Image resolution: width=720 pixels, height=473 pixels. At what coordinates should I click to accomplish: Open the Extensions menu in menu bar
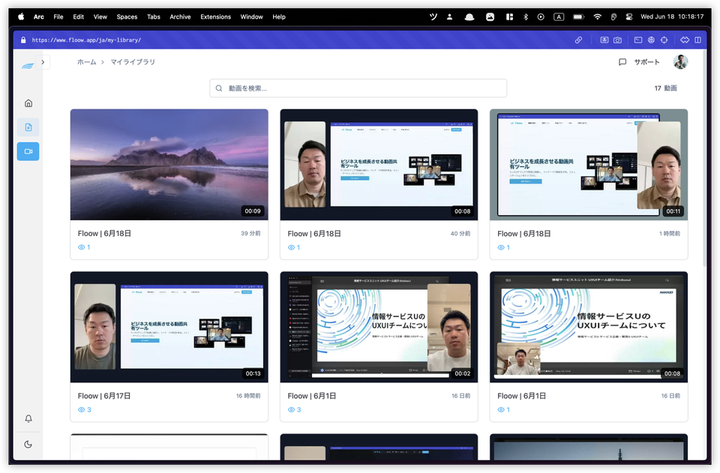click(215, 17)
